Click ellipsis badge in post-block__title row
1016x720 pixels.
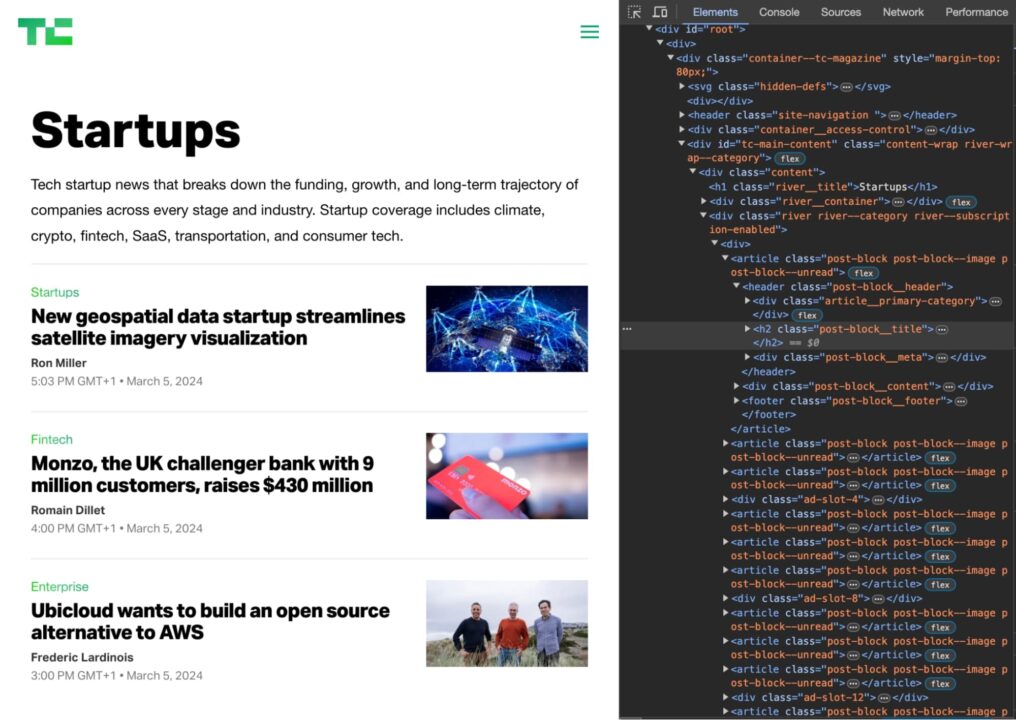(941, 329)
